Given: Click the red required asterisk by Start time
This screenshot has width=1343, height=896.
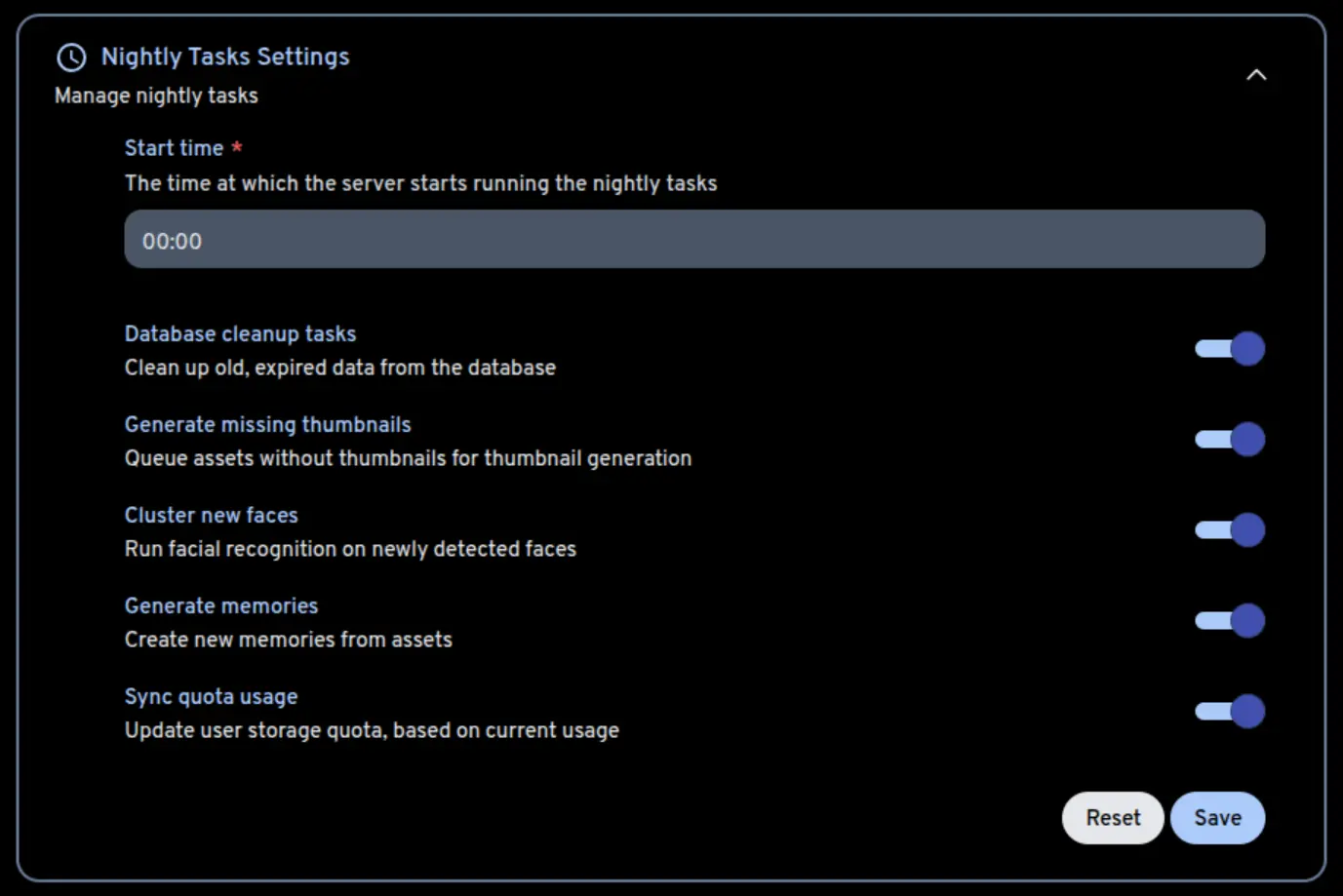Looking at the screenshot, I should pyautogui.click(x=236, y=147).
